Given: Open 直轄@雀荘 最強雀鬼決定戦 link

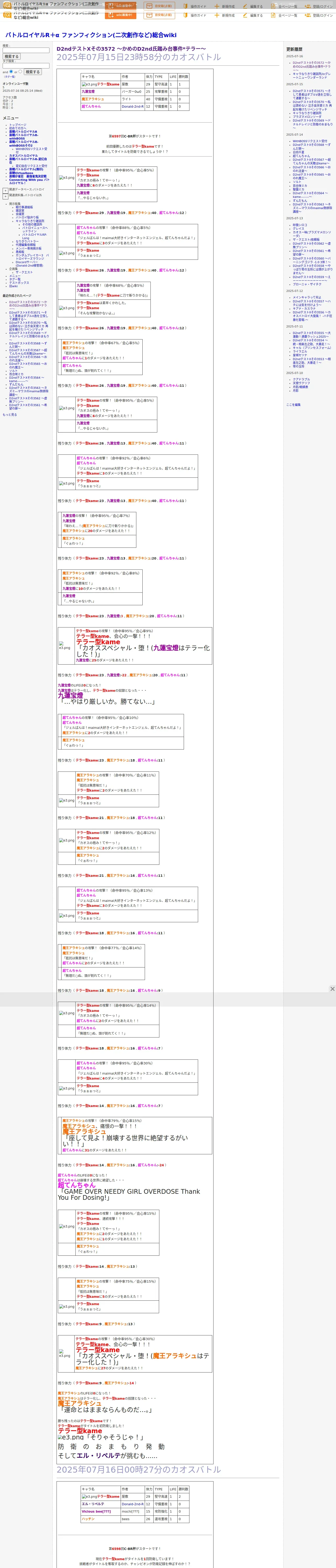Looking at the screenshot, I should point(27,176).
